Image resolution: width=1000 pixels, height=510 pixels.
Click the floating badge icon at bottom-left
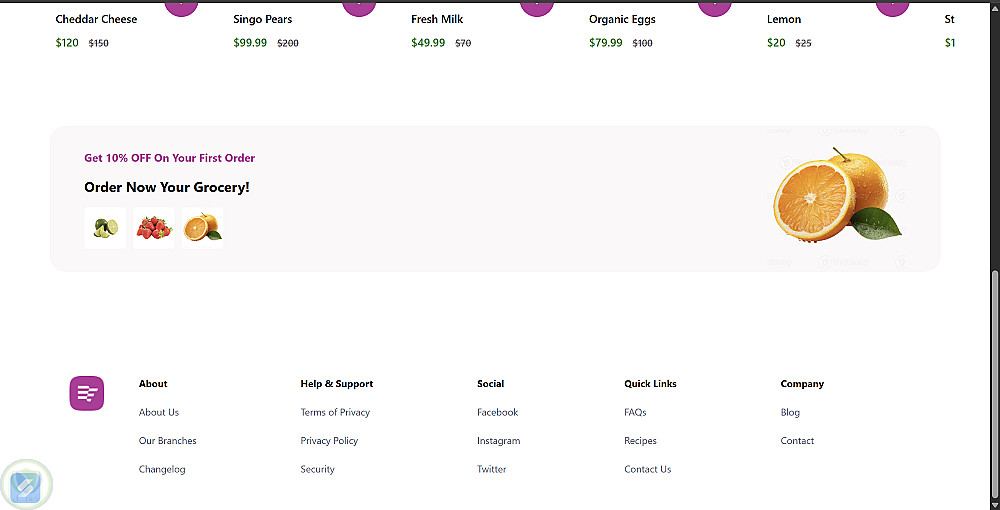point(26,486)
